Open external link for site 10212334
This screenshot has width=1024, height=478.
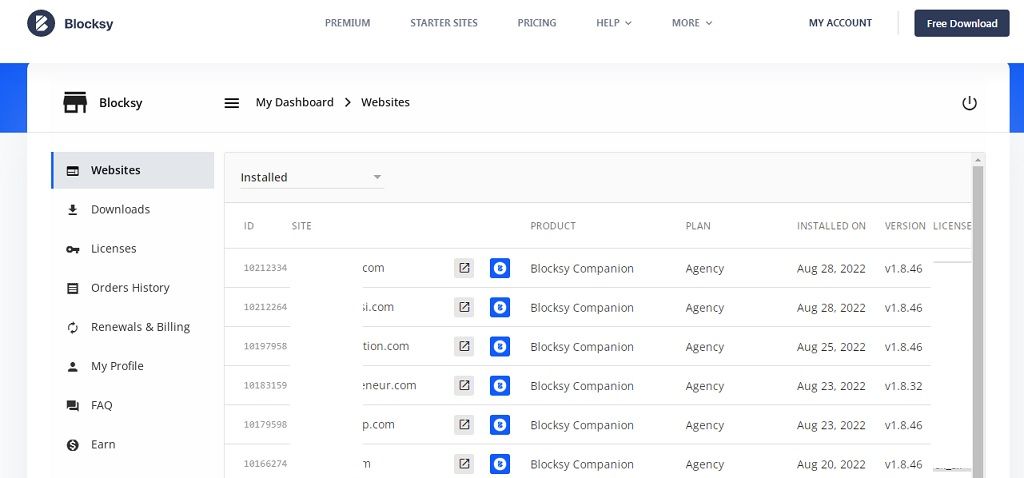point(464,268)
